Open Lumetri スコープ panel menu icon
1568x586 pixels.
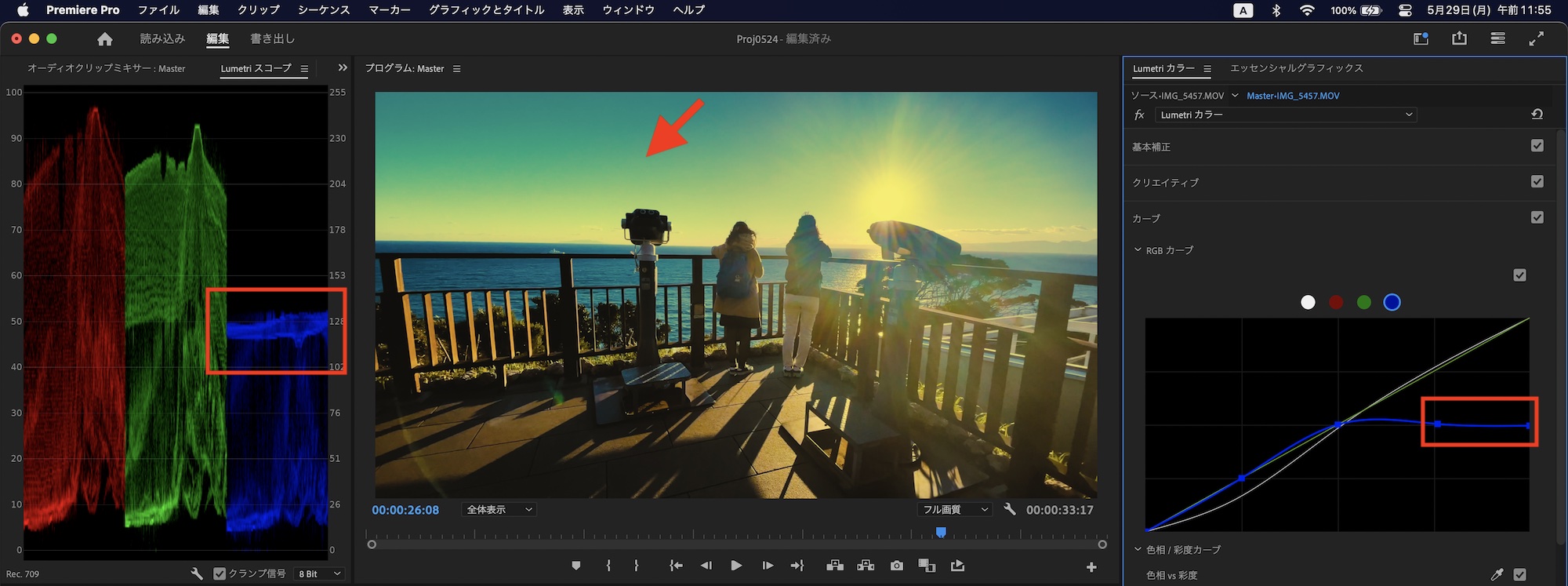(304, 69)
